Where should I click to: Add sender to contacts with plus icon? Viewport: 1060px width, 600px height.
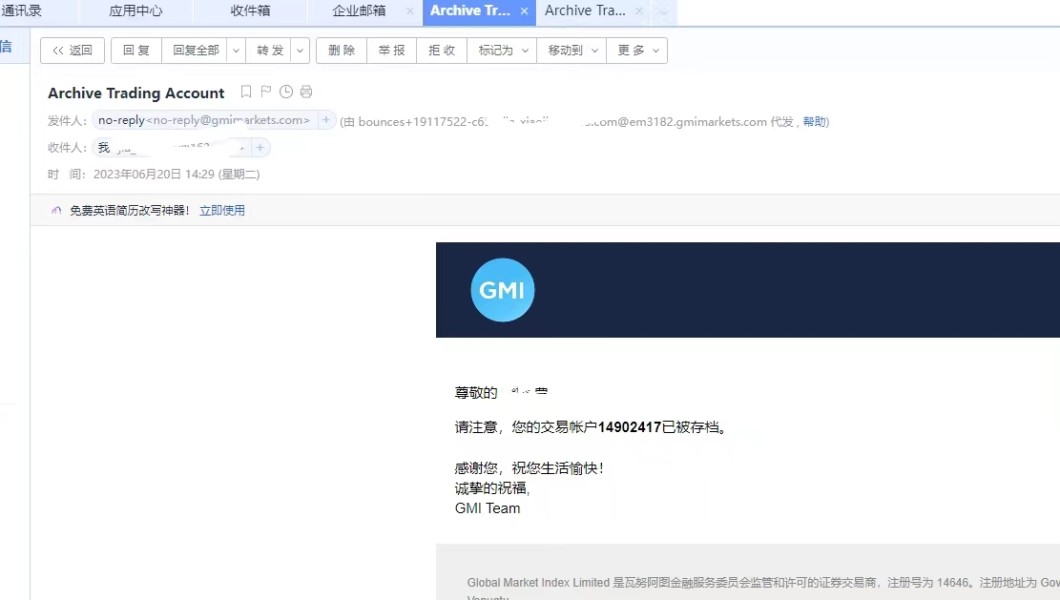(x=326, y=120)
